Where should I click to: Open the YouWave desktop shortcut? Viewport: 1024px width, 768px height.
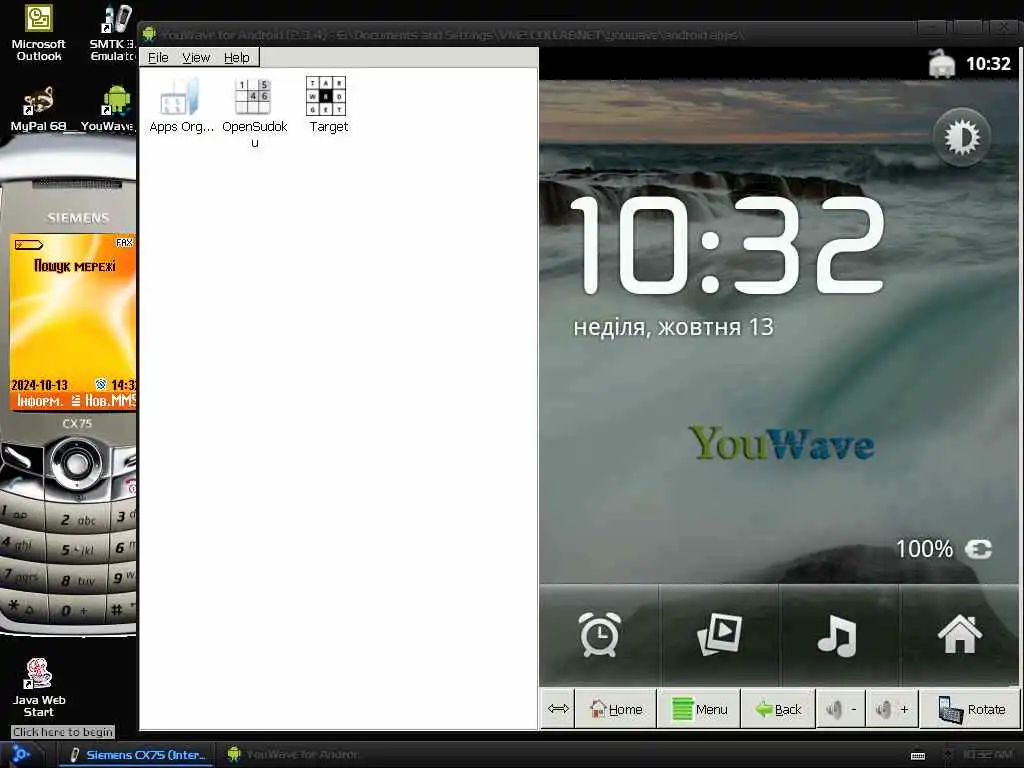tap(108, 109)
